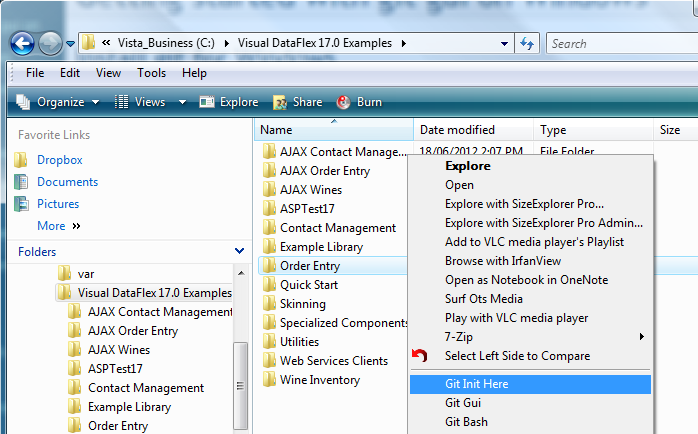The height and width of the screenshot is (434, 698).
Task: Select the Wine Inventory folder icon
Action: tap(268, 379)
